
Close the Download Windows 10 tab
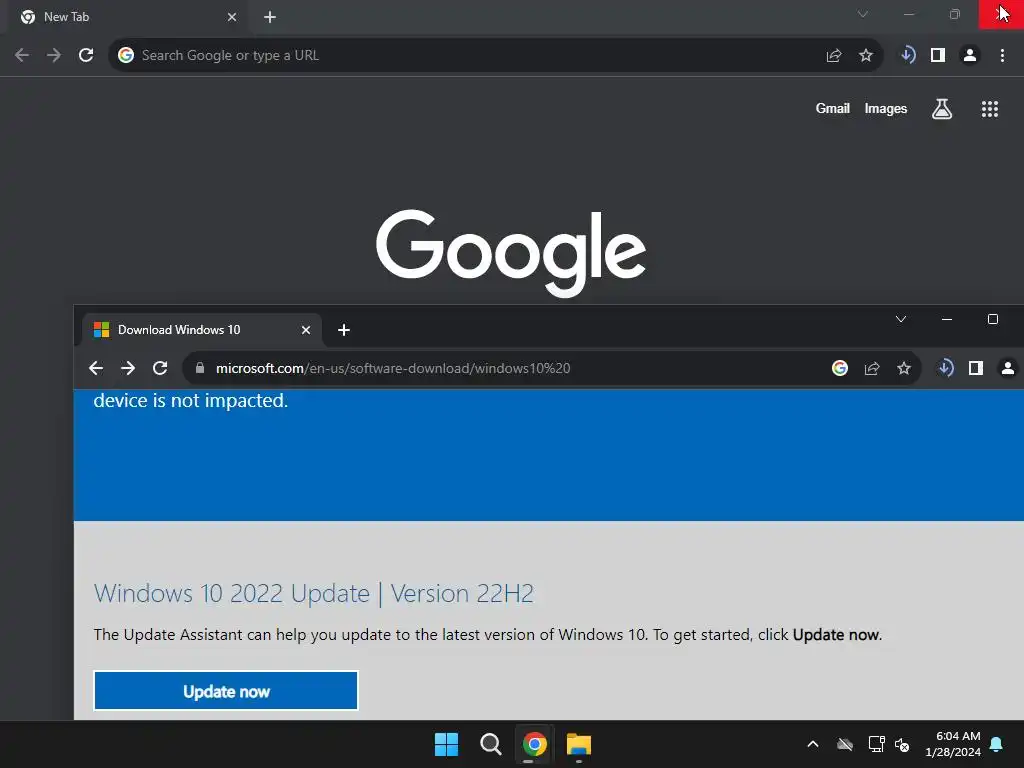[x=306, y=330]
